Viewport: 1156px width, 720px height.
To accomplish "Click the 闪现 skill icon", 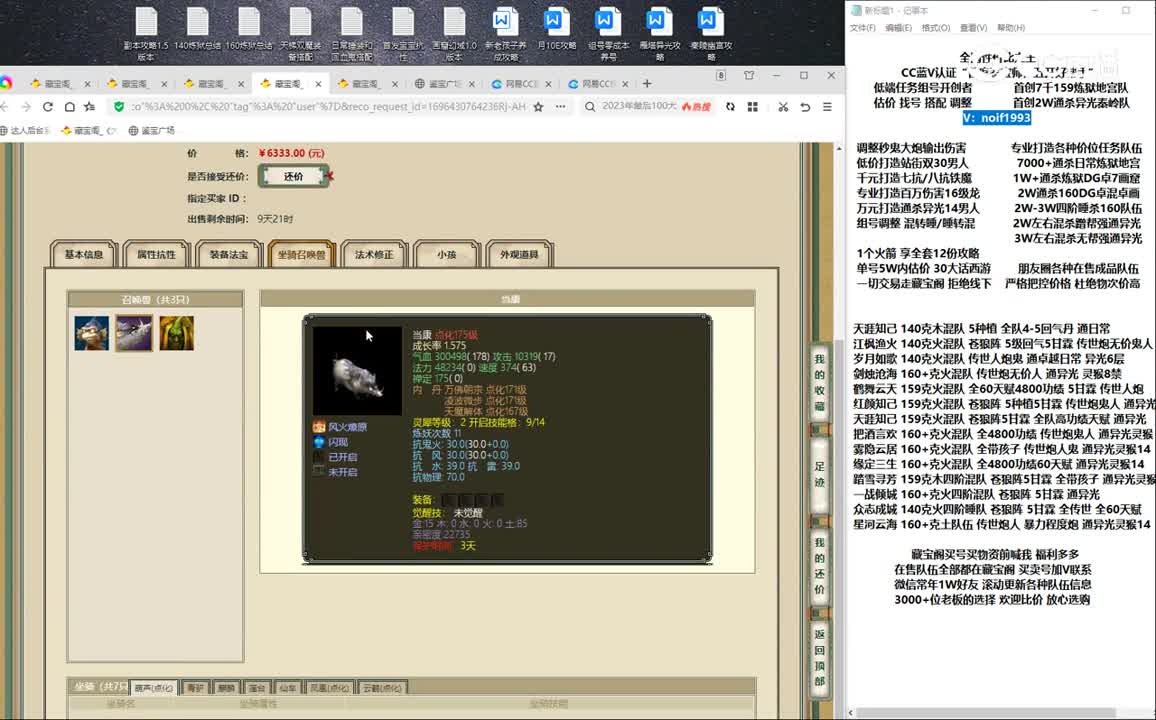I will point(318,442).
